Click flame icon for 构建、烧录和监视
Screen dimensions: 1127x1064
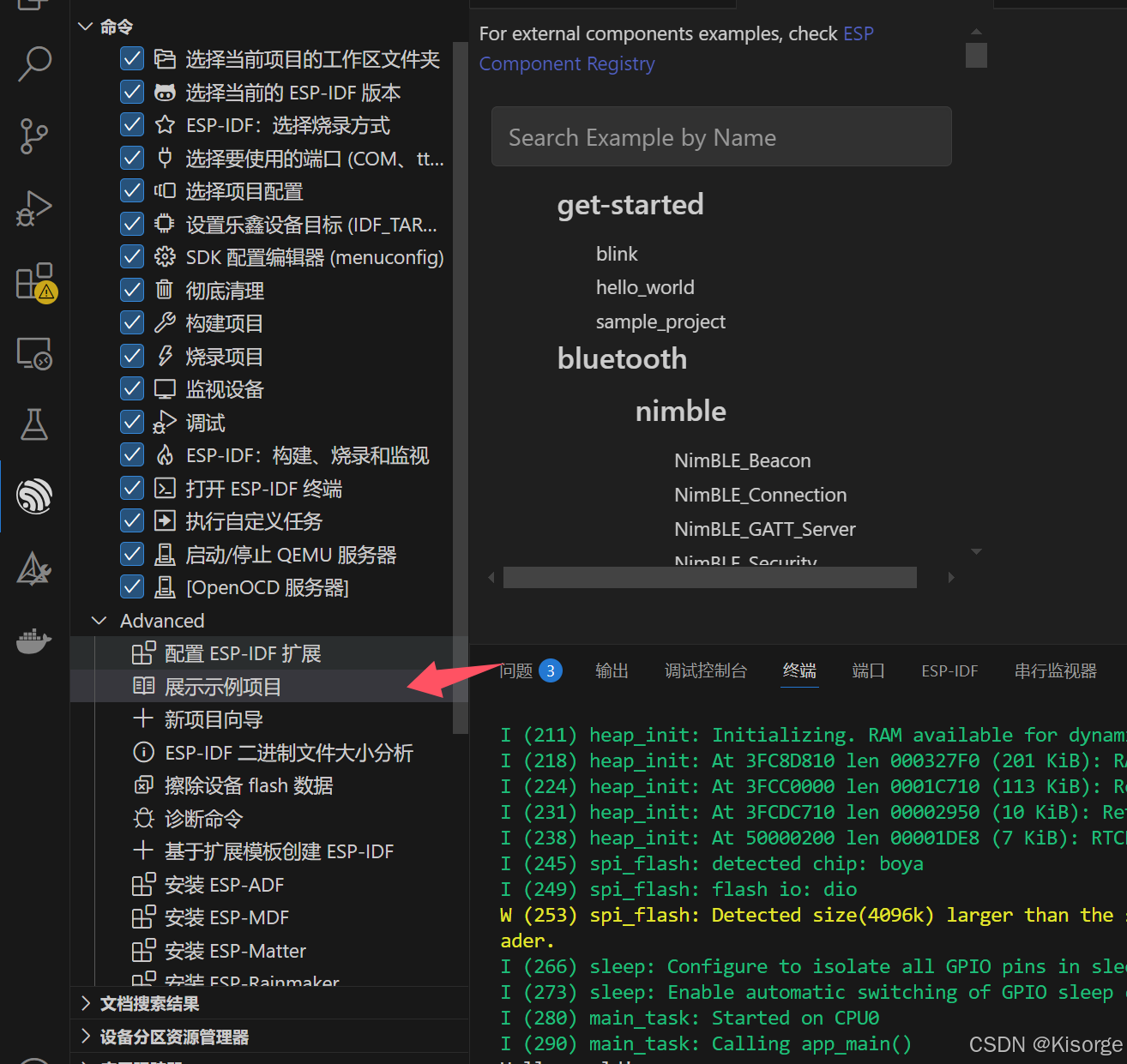165,455
